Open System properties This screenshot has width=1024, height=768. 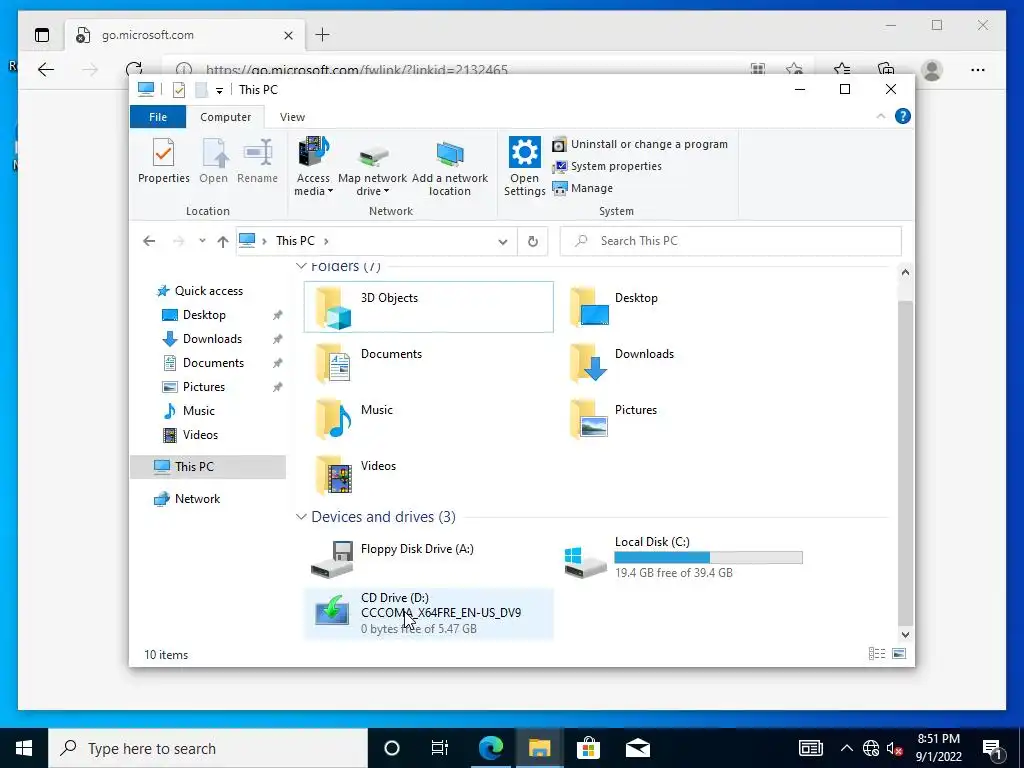click(x=607, y=167)
